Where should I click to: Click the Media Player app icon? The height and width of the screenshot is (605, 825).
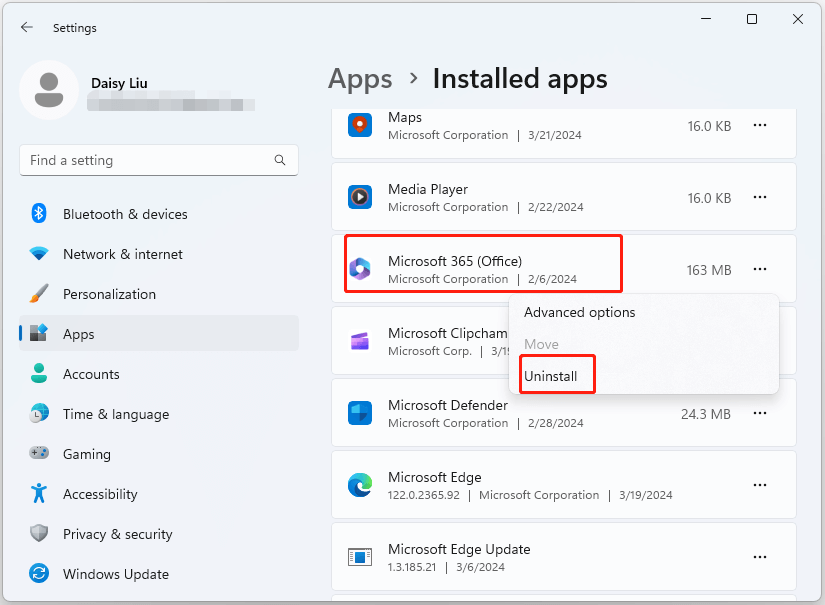(360, 198)
